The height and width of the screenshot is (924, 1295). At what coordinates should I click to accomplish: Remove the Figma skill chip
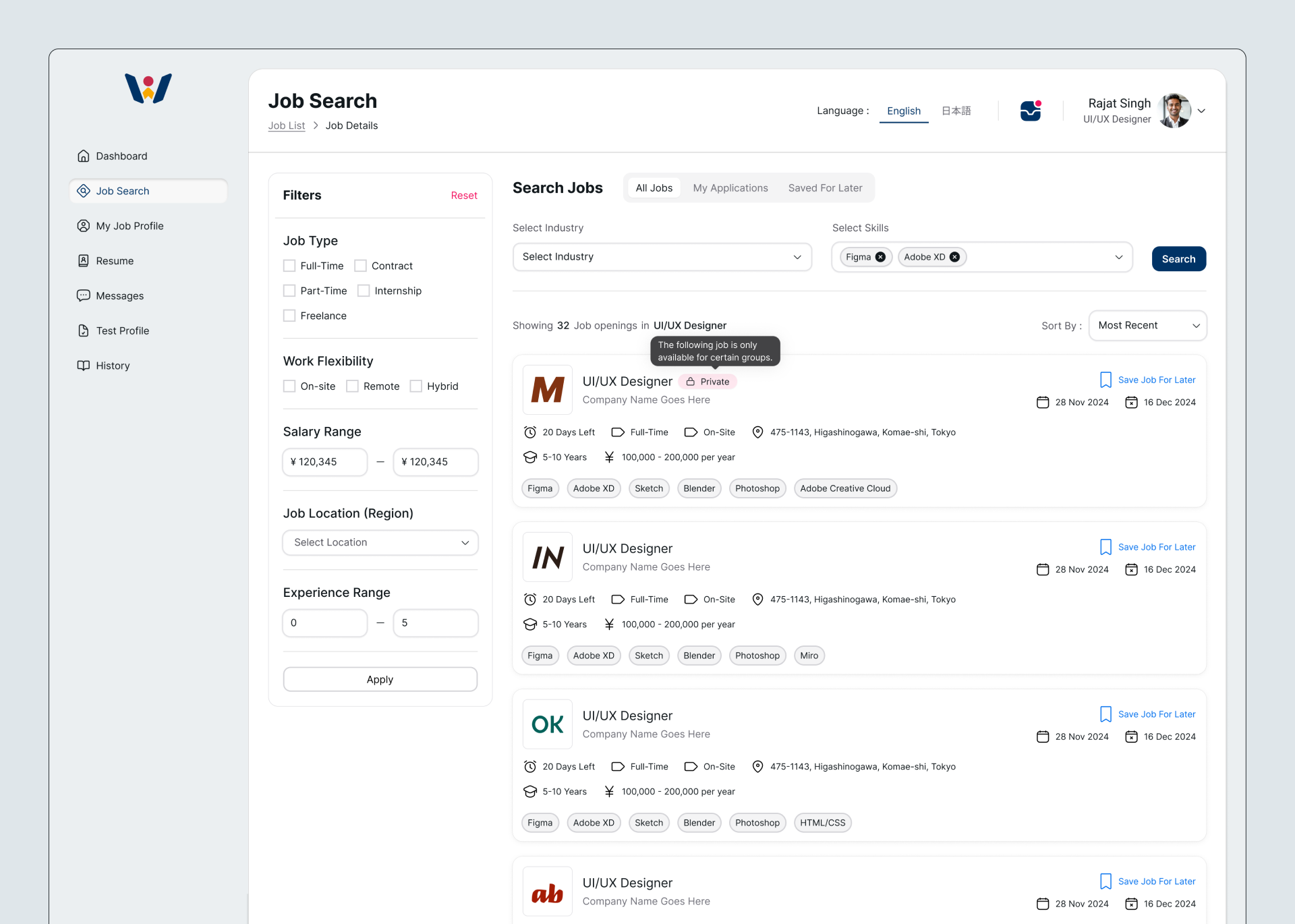[880, 257]
